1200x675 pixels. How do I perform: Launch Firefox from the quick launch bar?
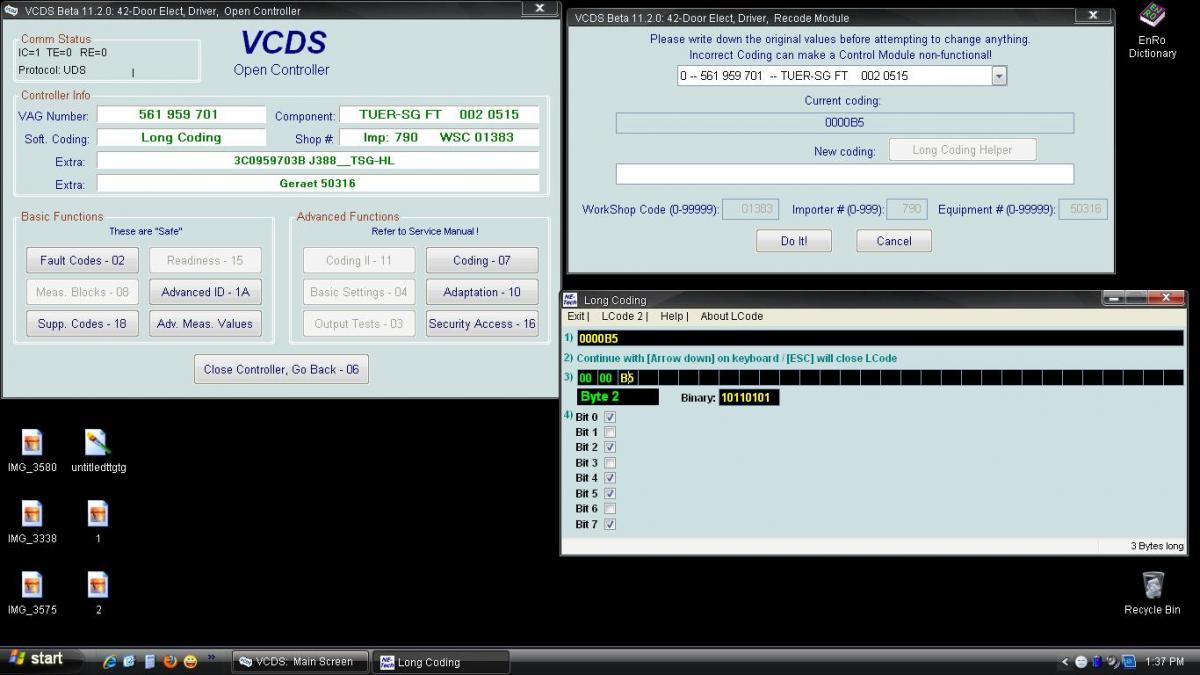point(170,661)
